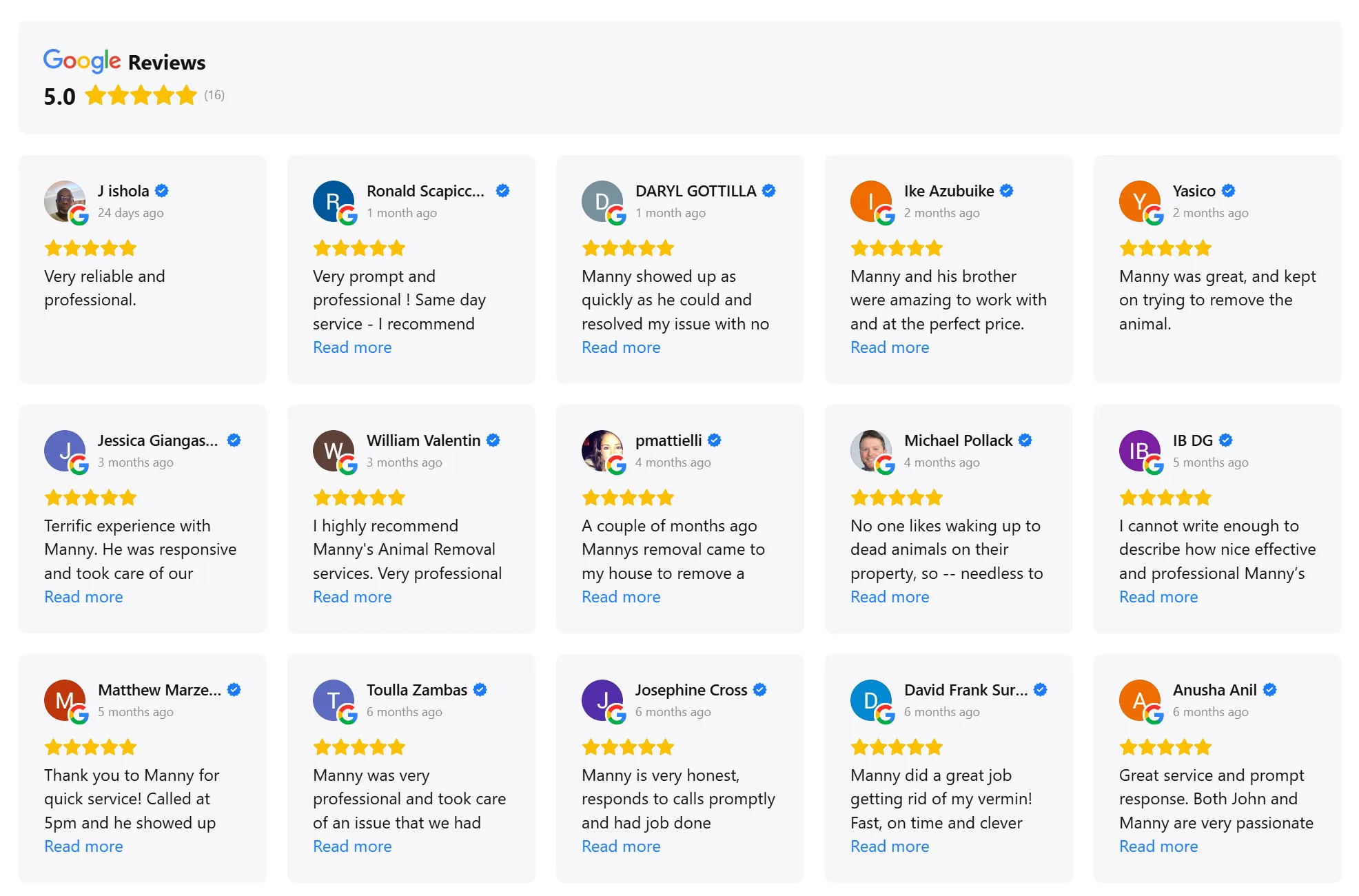Click the Google G badge on Ronald Scapicchio's avatar
The image size is (1359, 896).
tap(348, 215)
